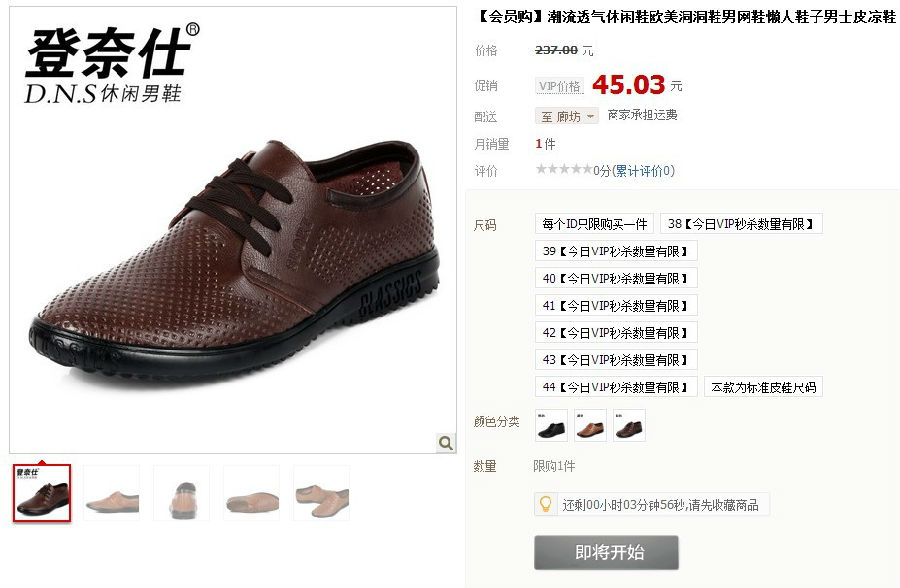
Task: Choose size 41 option
Action: point(616,305)
